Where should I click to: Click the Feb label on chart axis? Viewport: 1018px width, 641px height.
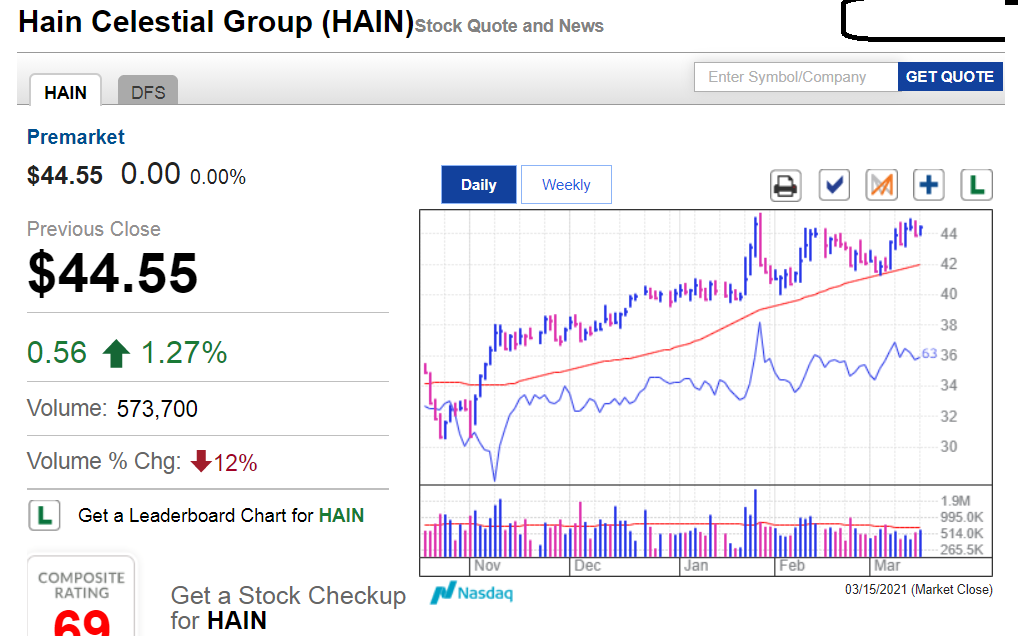(x=791, y=566)
